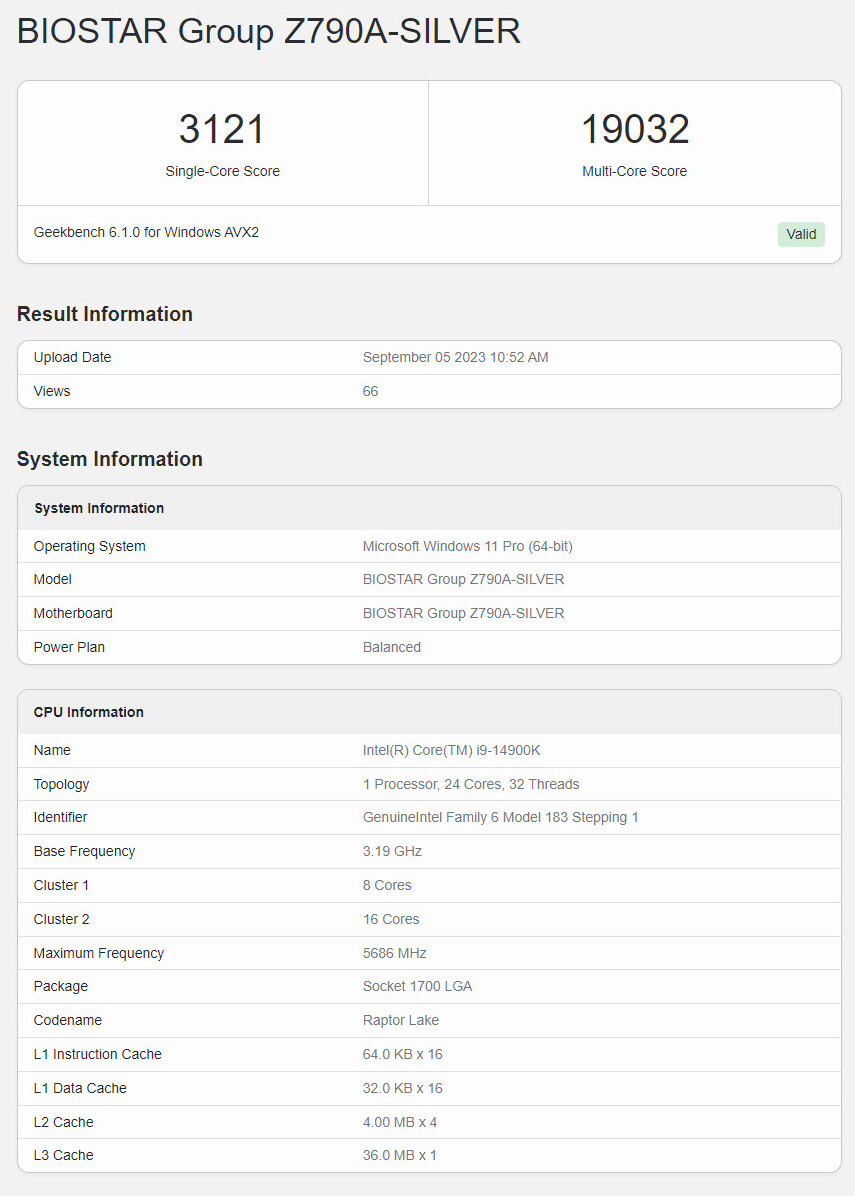
Task: Select the 8 Cores value
Action: click(x=387, y=886)
